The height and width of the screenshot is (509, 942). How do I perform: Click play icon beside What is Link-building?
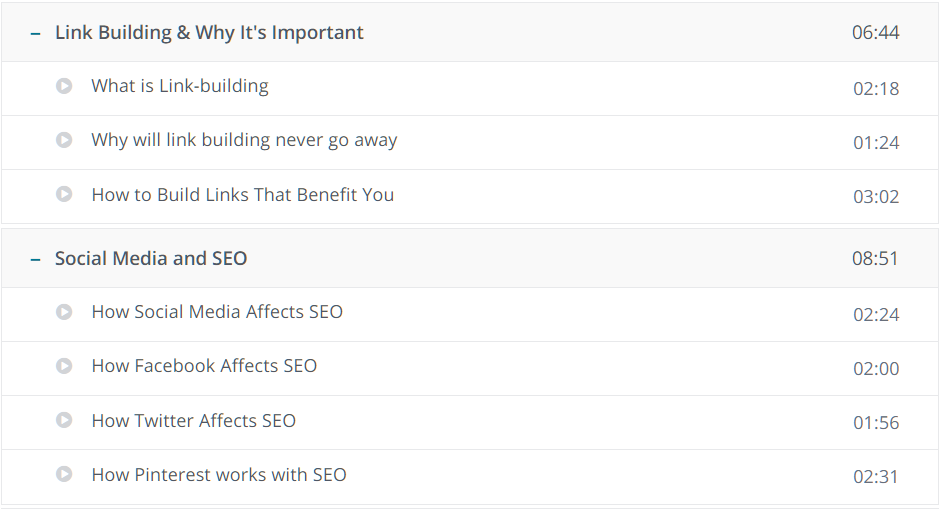tap(64, 86)
